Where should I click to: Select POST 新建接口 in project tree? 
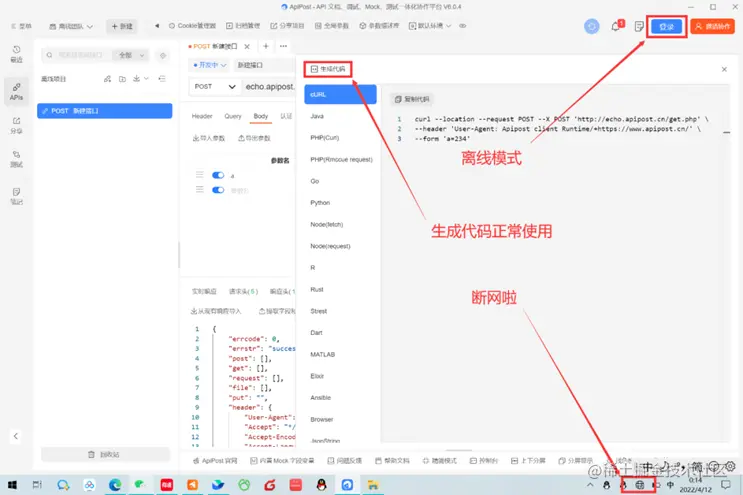click(105, 111)
